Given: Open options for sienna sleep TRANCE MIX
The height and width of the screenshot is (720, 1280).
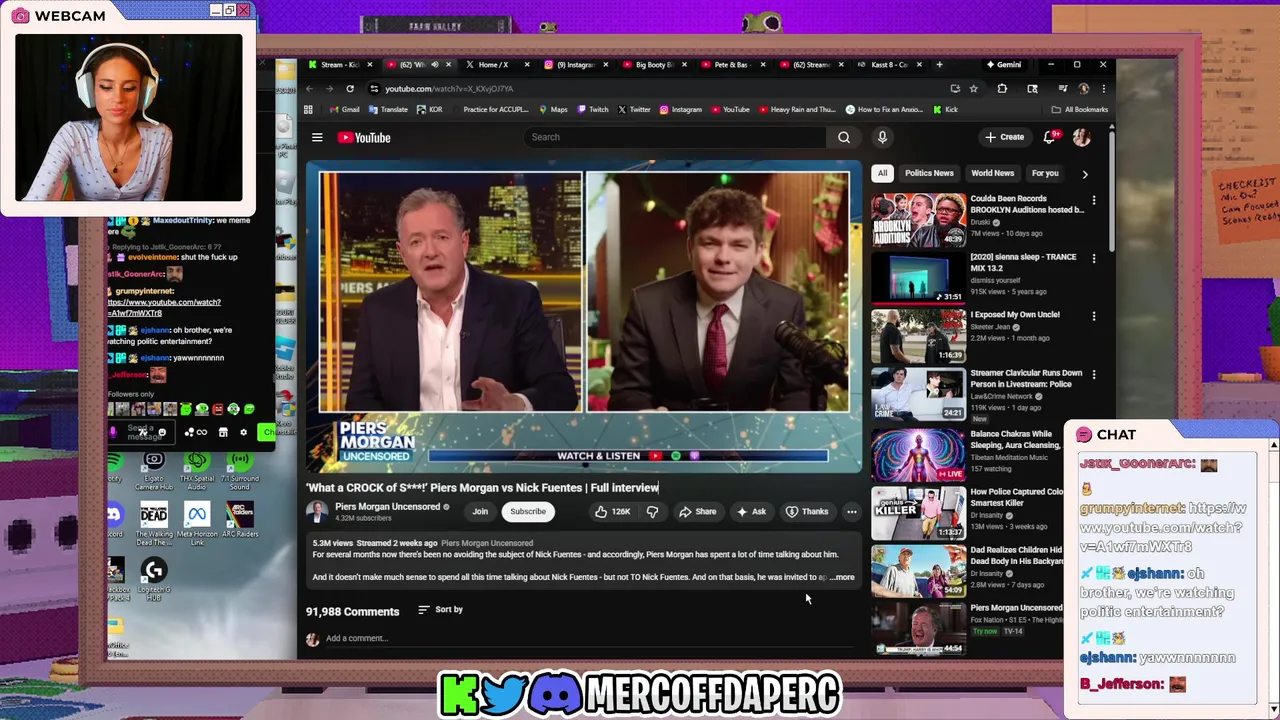Looking at the screenshot, I should [x=1093, y=259].
